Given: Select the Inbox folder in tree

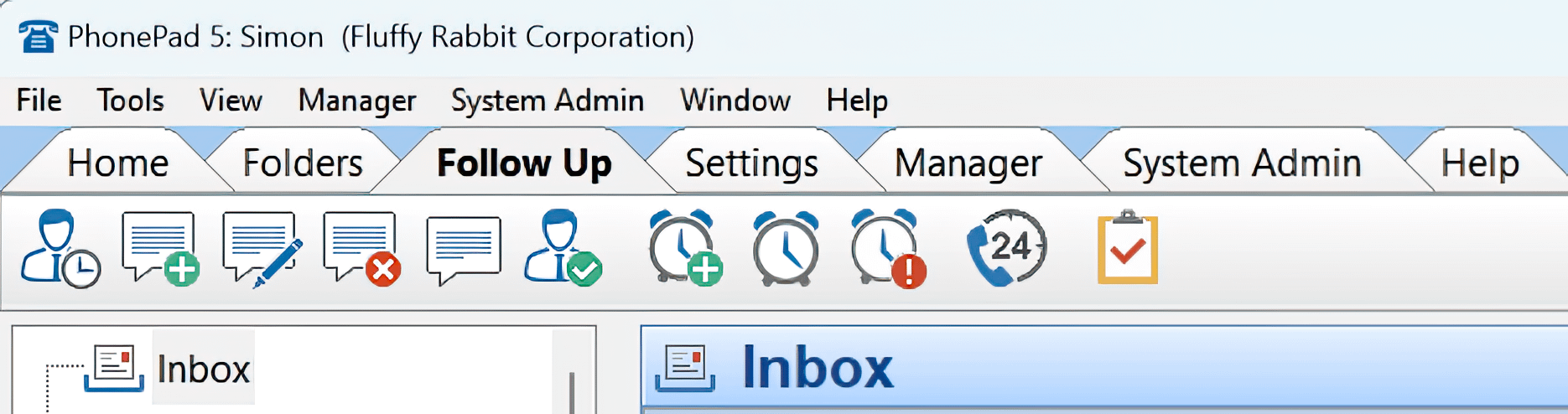Looking at the screenshot, I should pyautogui.click(x=204, y=369).
